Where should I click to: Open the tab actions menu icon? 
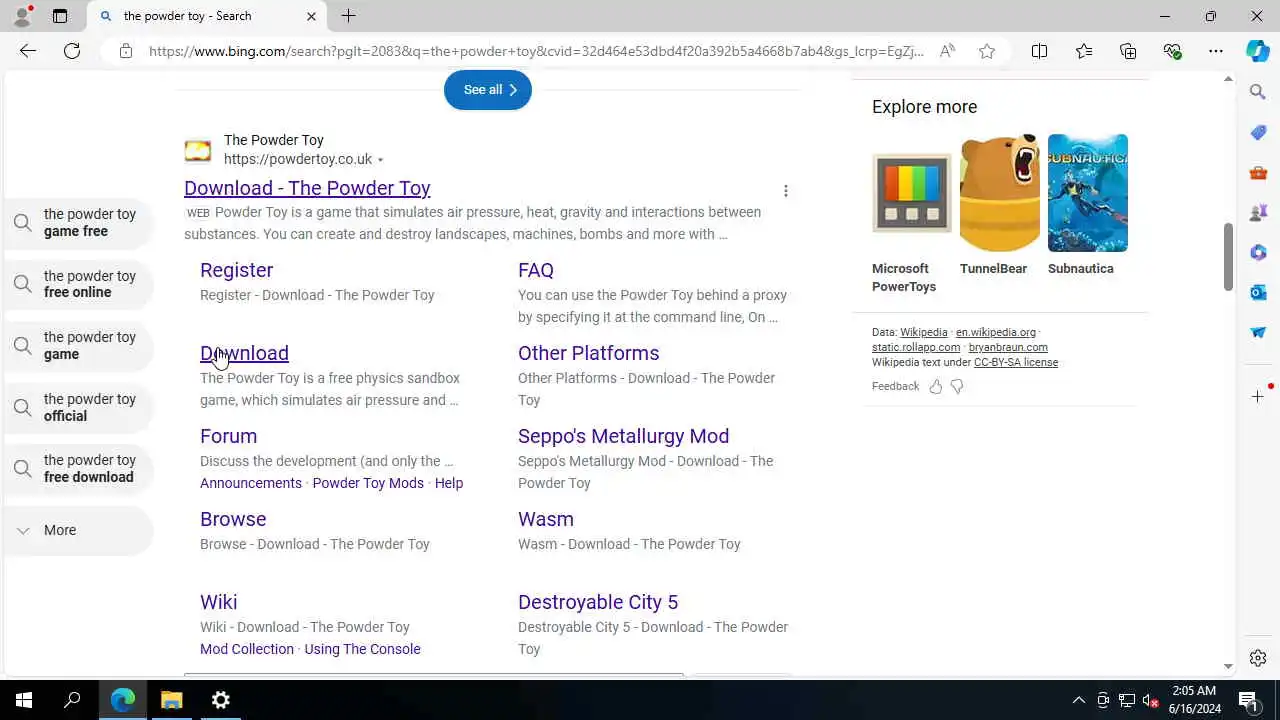[60, 16]
